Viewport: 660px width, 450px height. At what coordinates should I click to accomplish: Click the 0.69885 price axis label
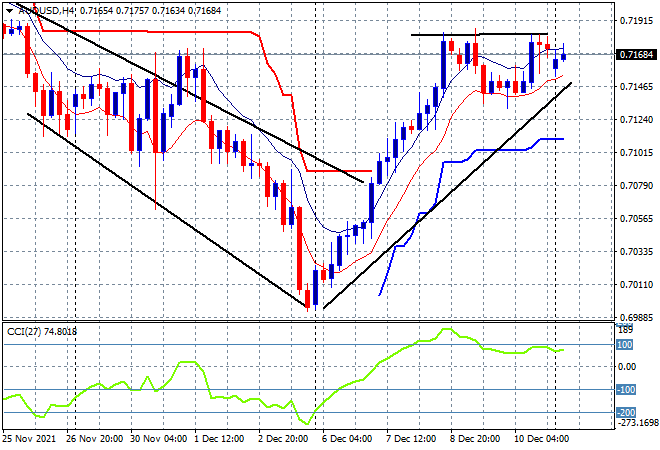(636, 317)
